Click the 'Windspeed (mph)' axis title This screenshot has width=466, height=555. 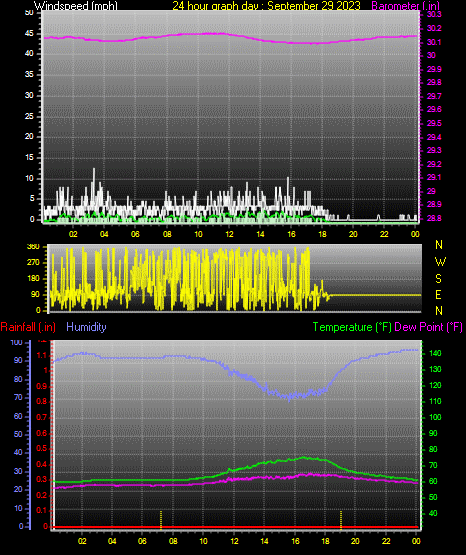[76, 5]
